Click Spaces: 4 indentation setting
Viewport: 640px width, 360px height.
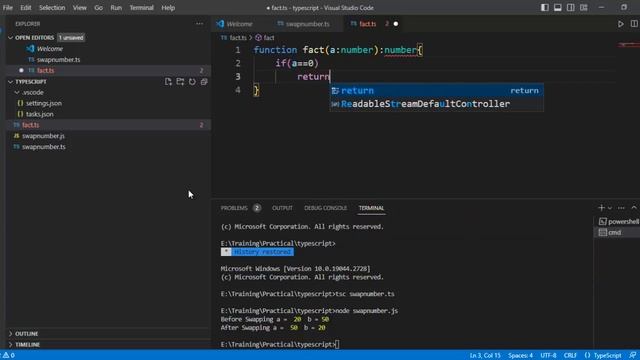[520, 356]
